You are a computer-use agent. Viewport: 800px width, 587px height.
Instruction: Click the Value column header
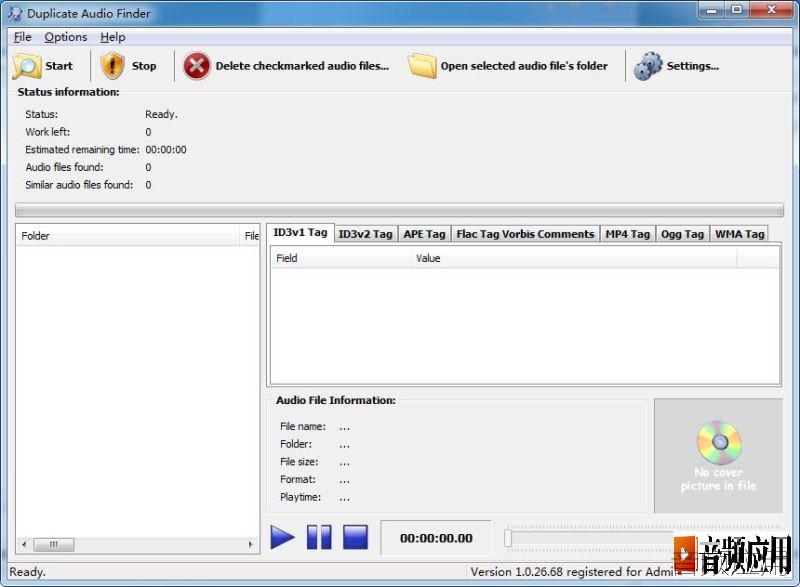click(x=573, y=258)
